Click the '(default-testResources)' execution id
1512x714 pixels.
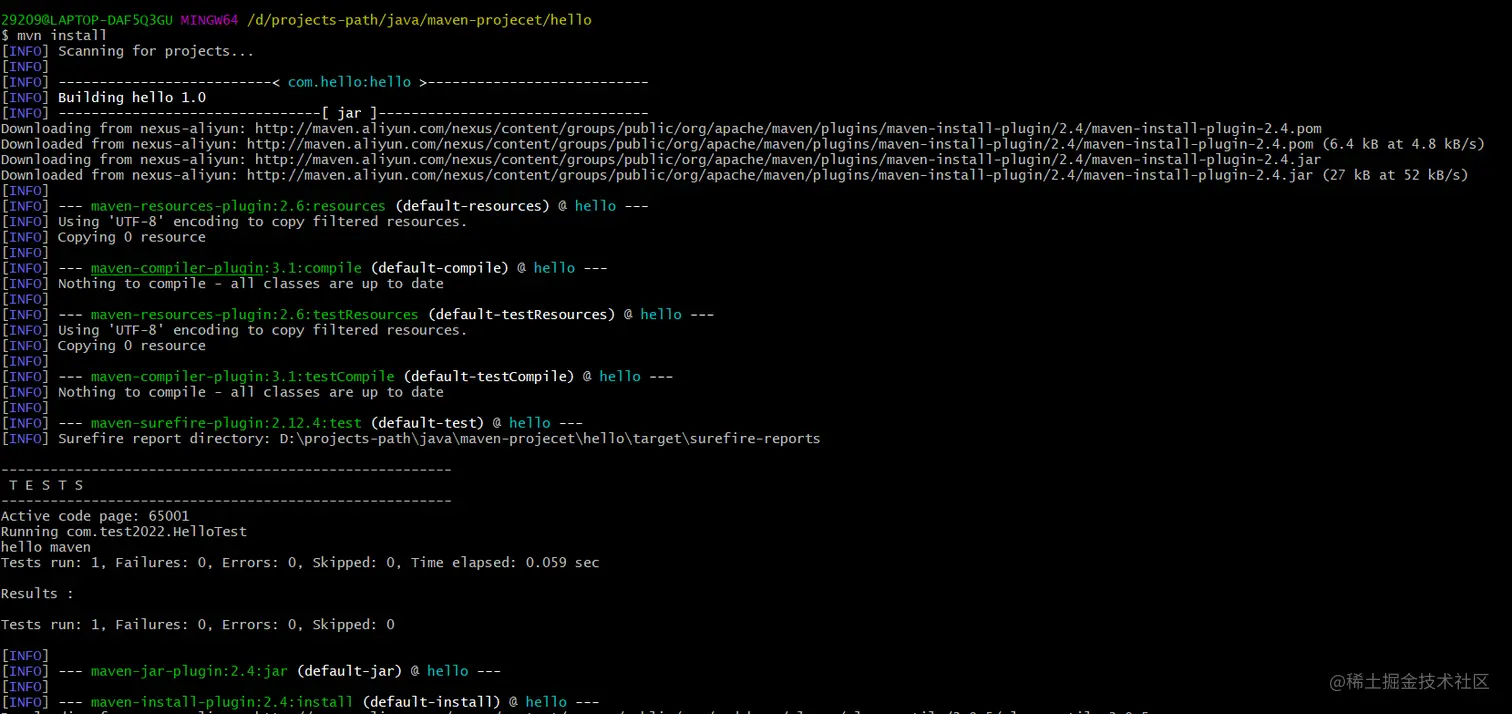point(521,314)
